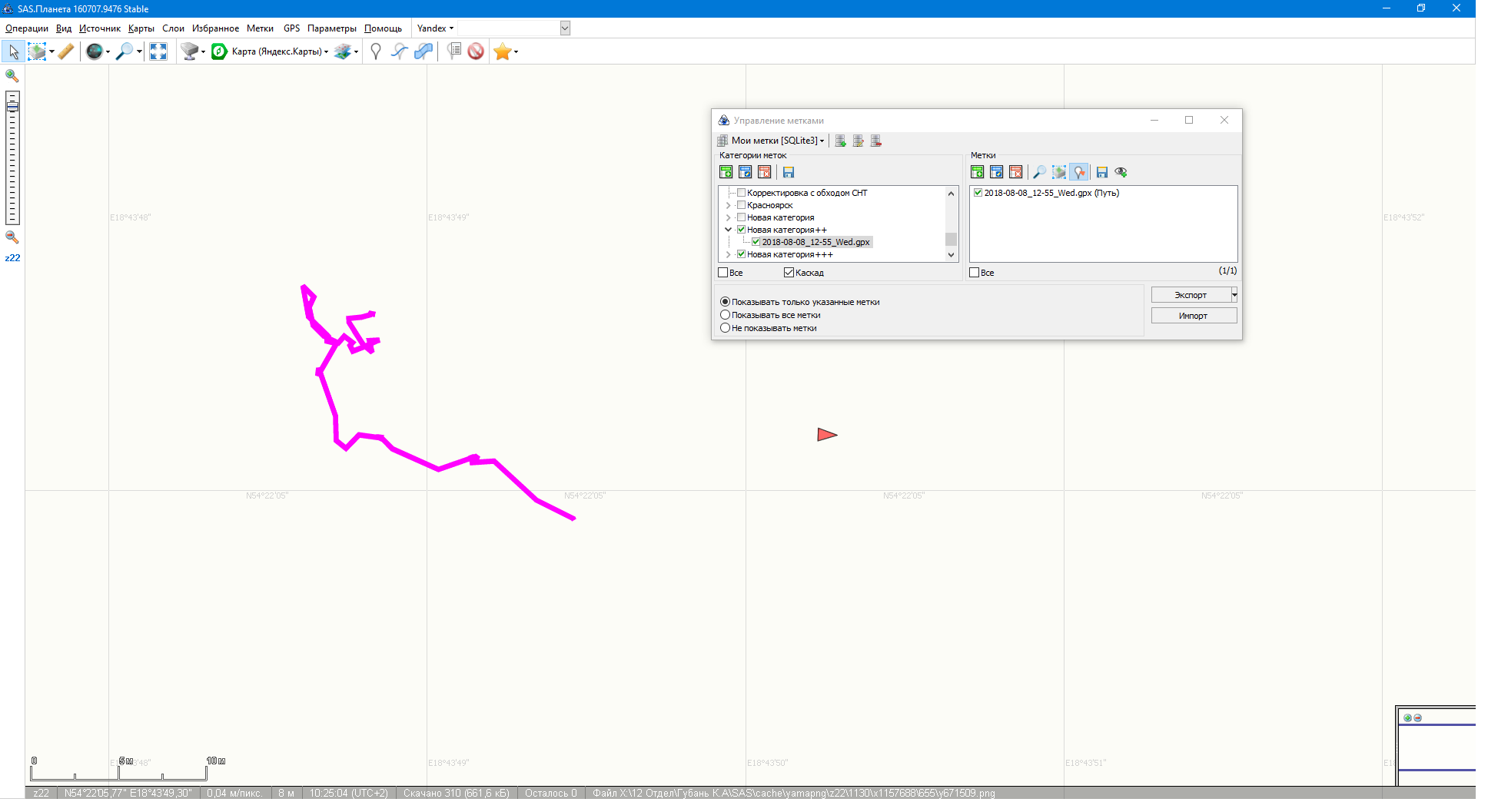This screenshot has height=812, width=1488.
Task: Select the ruler distance measurement tool
Action: 66,51
